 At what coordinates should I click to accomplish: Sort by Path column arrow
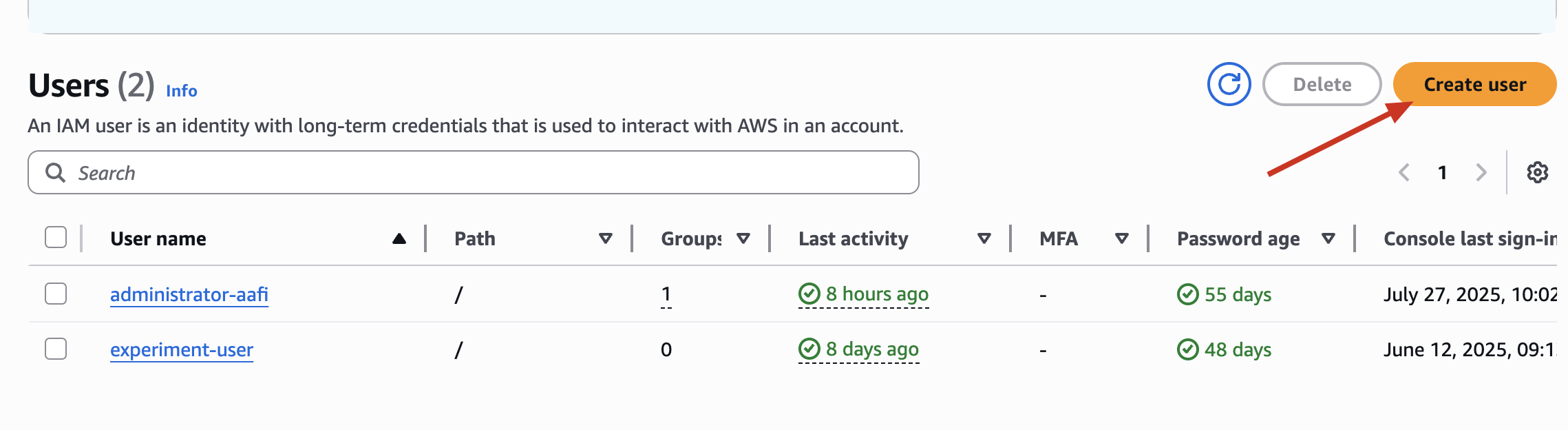[x=606, y=238]
